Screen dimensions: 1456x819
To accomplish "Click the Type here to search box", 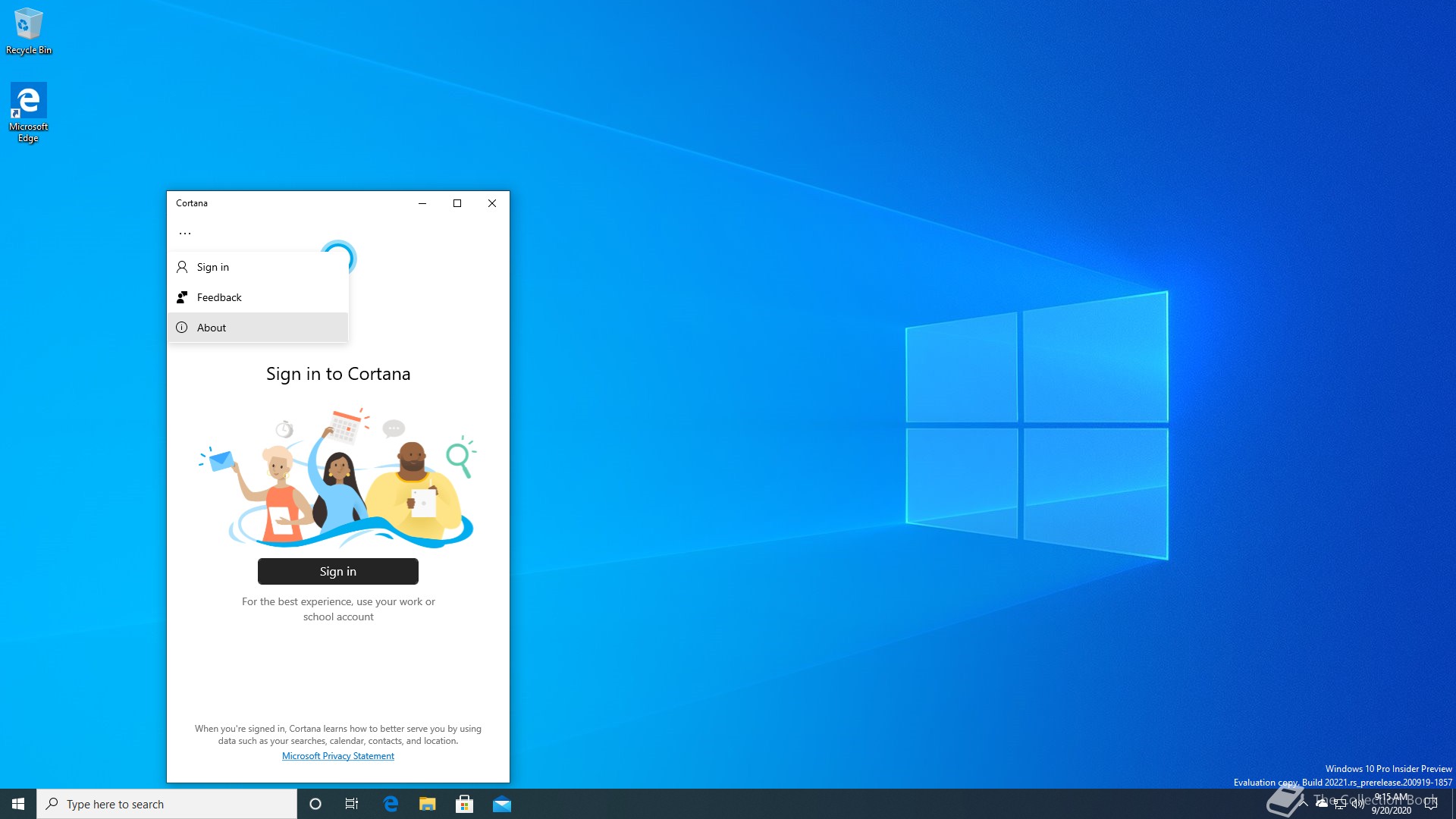I will pyautogui.click(x=167, y=804).
